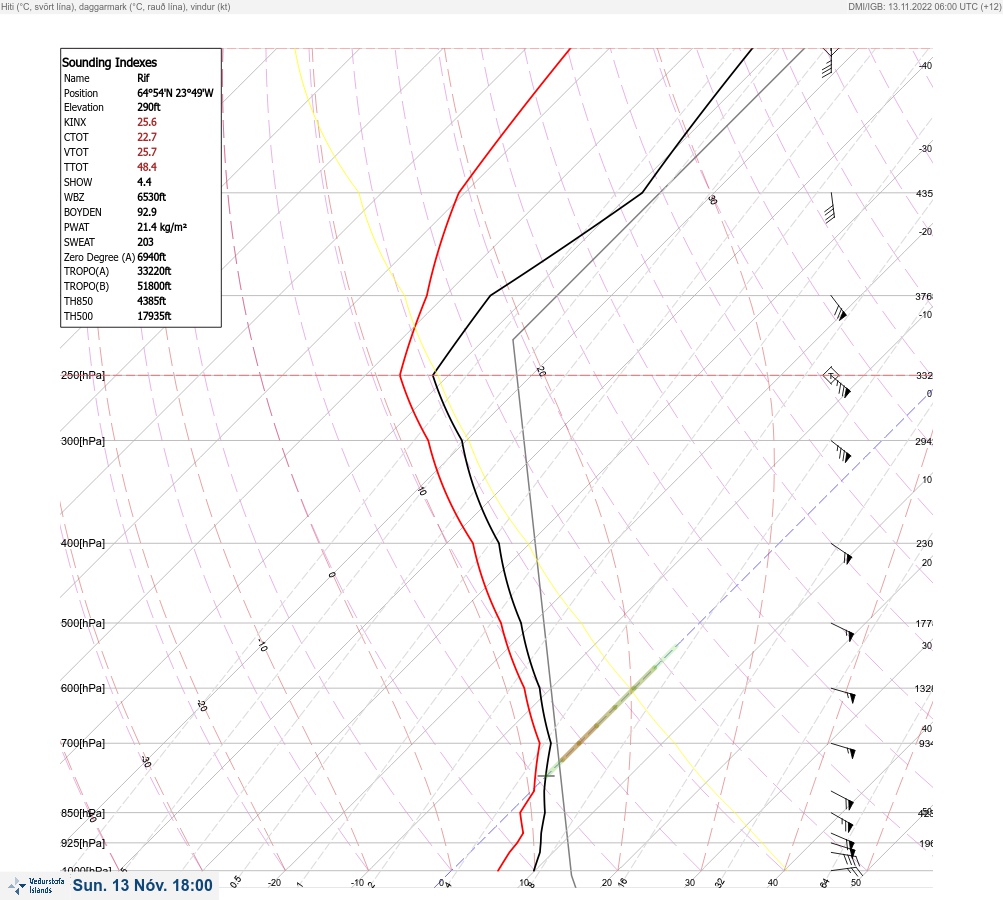Click the 'DMI/IGB: 13.11.2022 06:00 UTC (+12)' header

point(924,6)
